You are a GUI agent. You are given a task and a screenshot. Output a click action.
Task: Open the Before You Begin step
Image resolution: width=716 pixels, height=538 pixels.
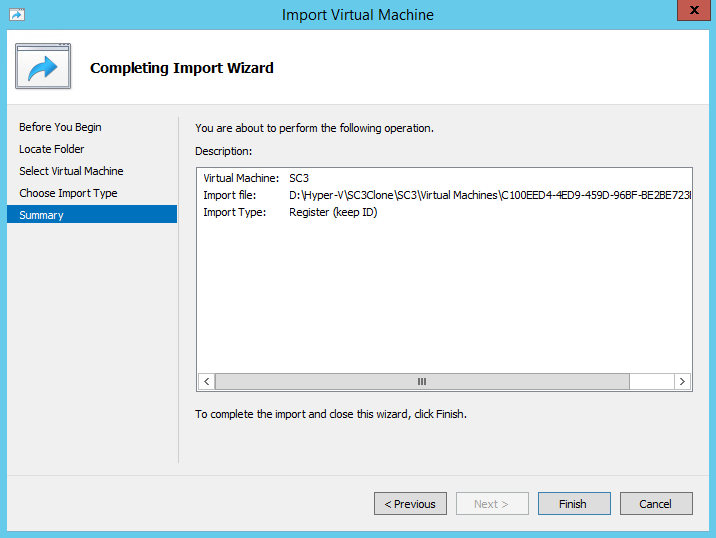point(60,127)
